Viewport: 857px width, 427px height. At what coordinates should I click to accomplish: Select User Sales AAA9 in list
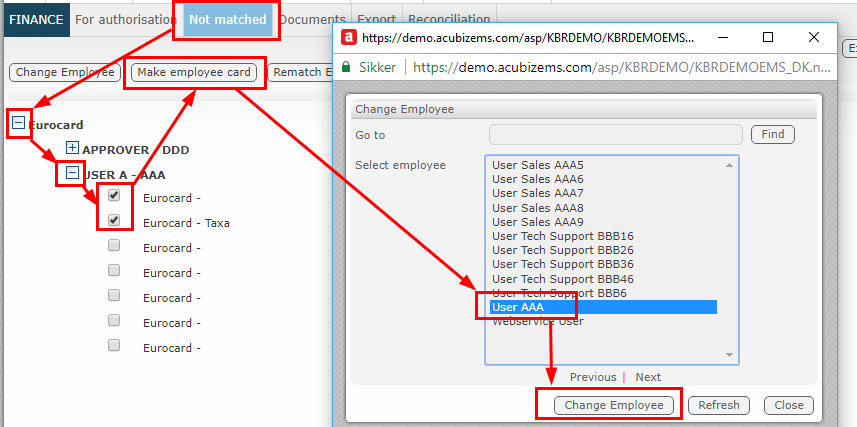538,222
